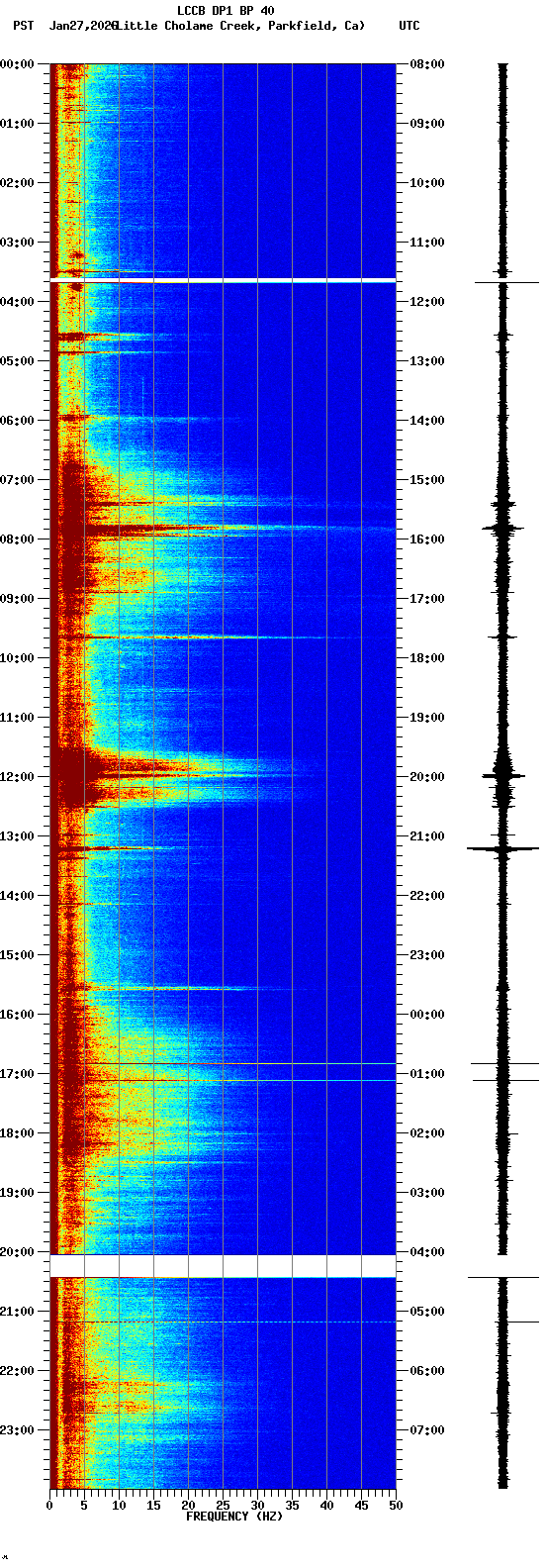This screenshot has height=1568, width=546.
Task: Select the 12:00 label on PST axis
Action: coord(16,777)
